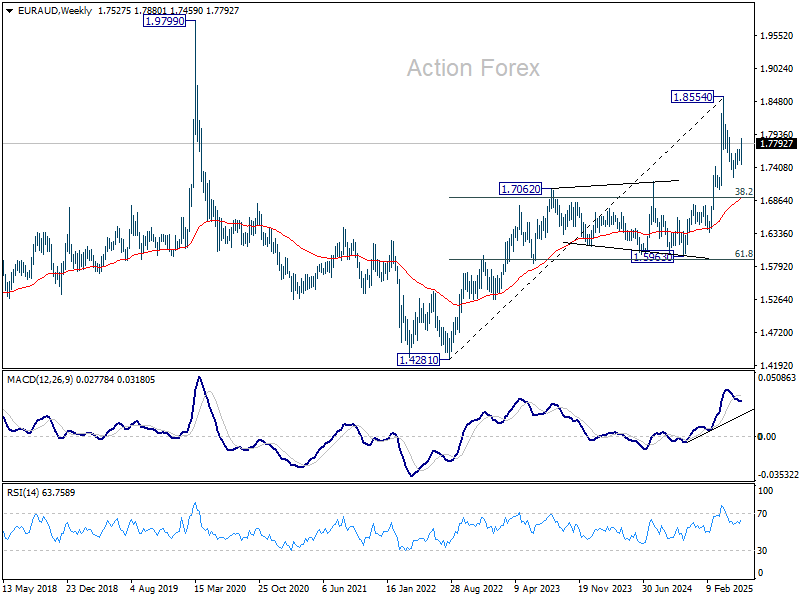Image resolution: width=800 pixels, height=600 pixels.
Task: Click the 30 Jun 2024 date label
Action: tap(667, 588)
